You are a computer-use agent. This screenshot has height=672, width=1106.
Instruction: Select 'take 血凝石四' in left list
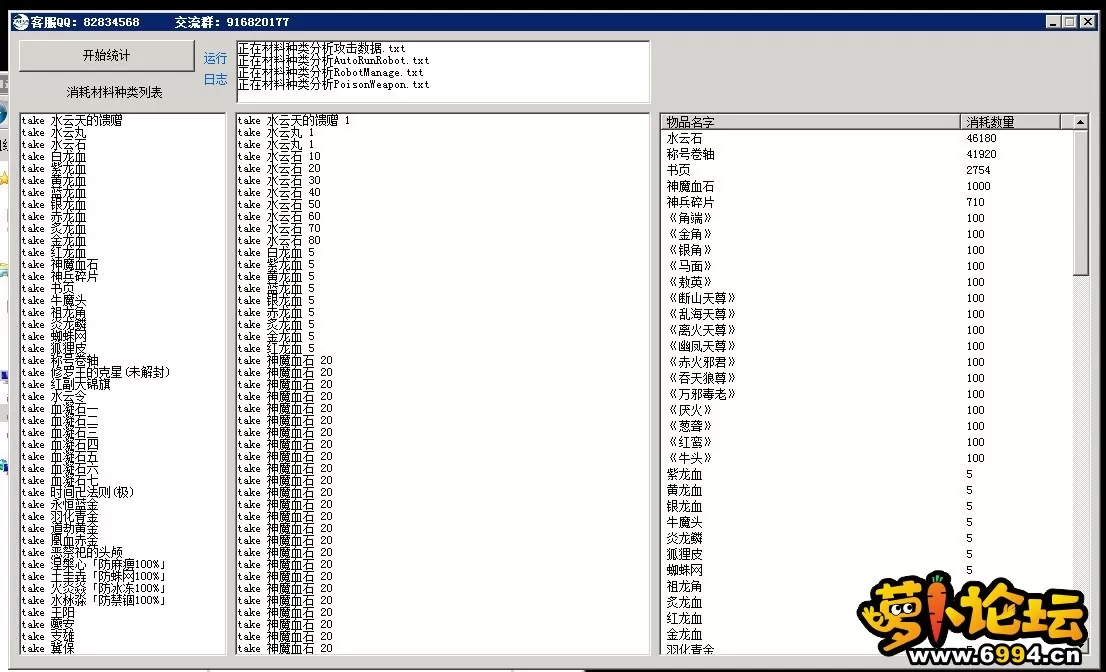click(x=60, y=444)
